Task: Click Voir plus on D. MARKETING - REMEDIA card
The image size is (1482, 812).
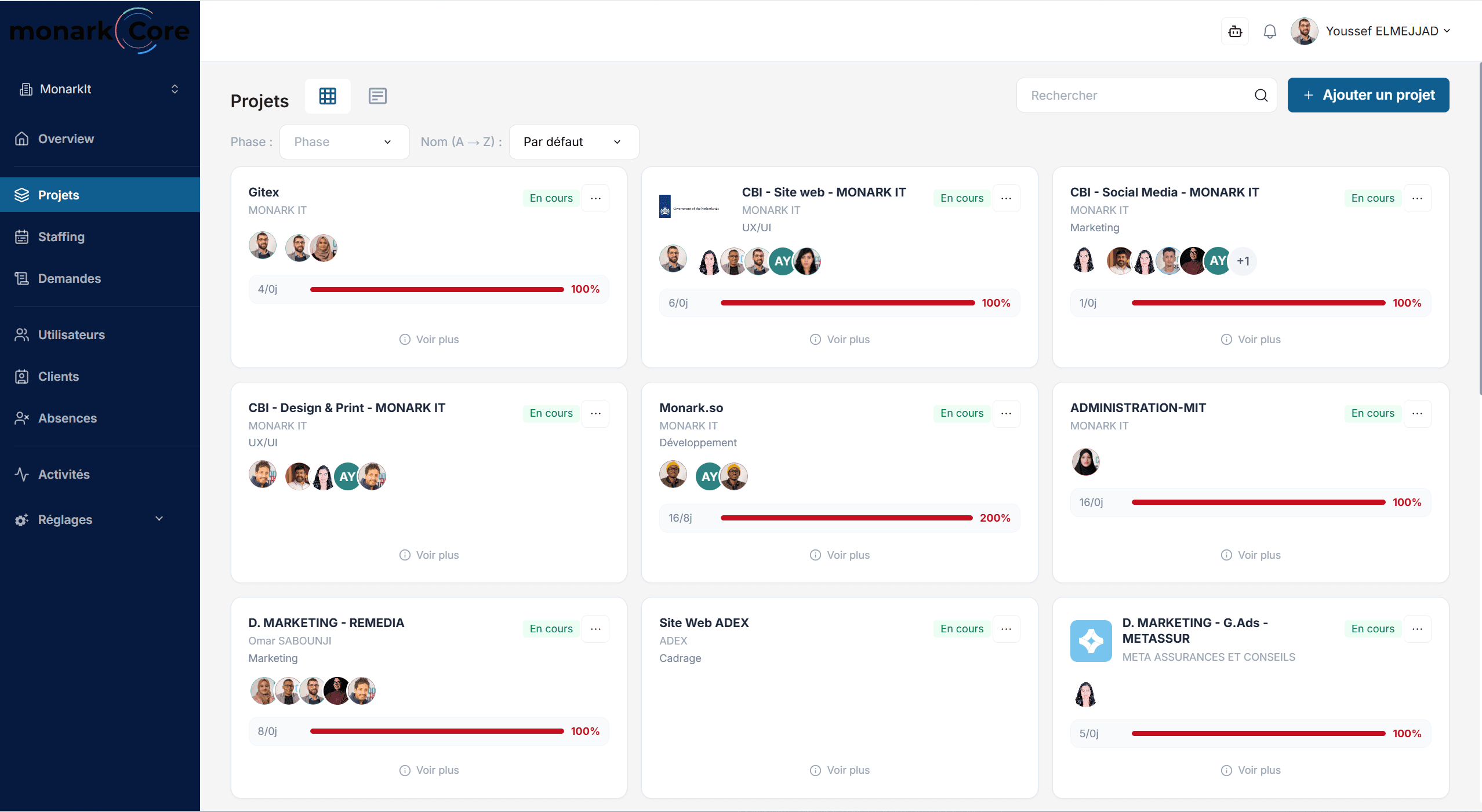Action: [429, 770]
